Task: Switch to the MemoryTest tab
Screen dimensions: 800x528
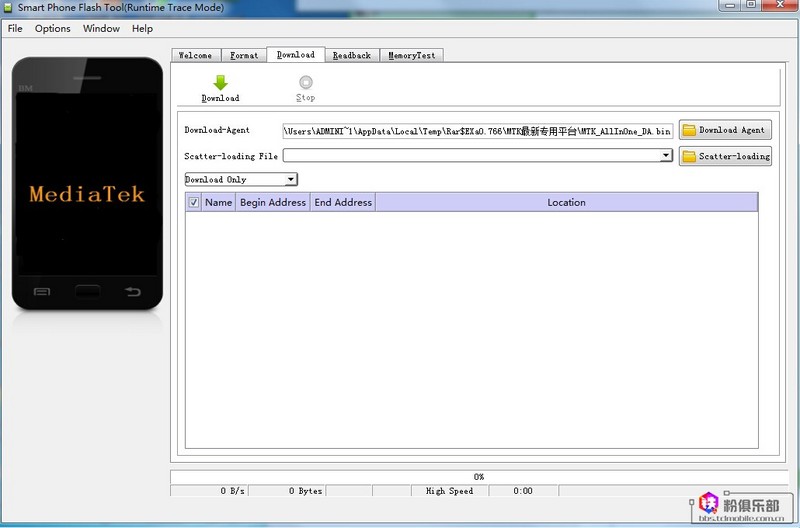Action: point(412,55)
